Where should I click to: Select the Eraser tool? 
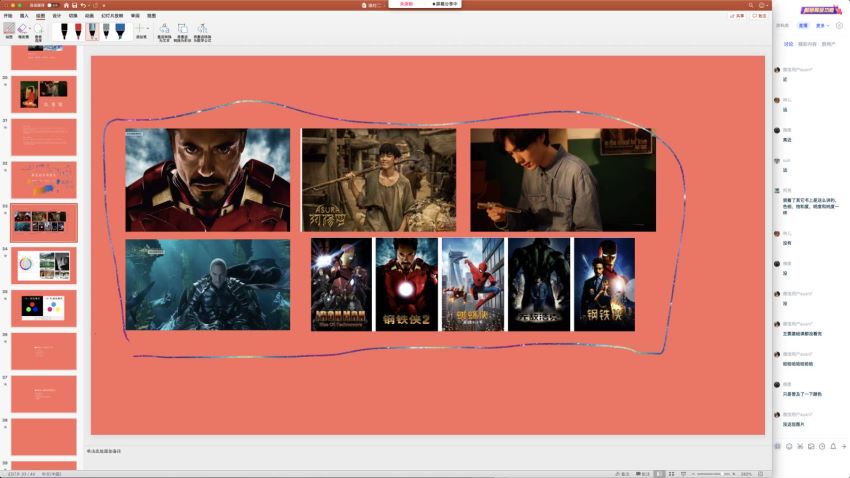(22, 30)
